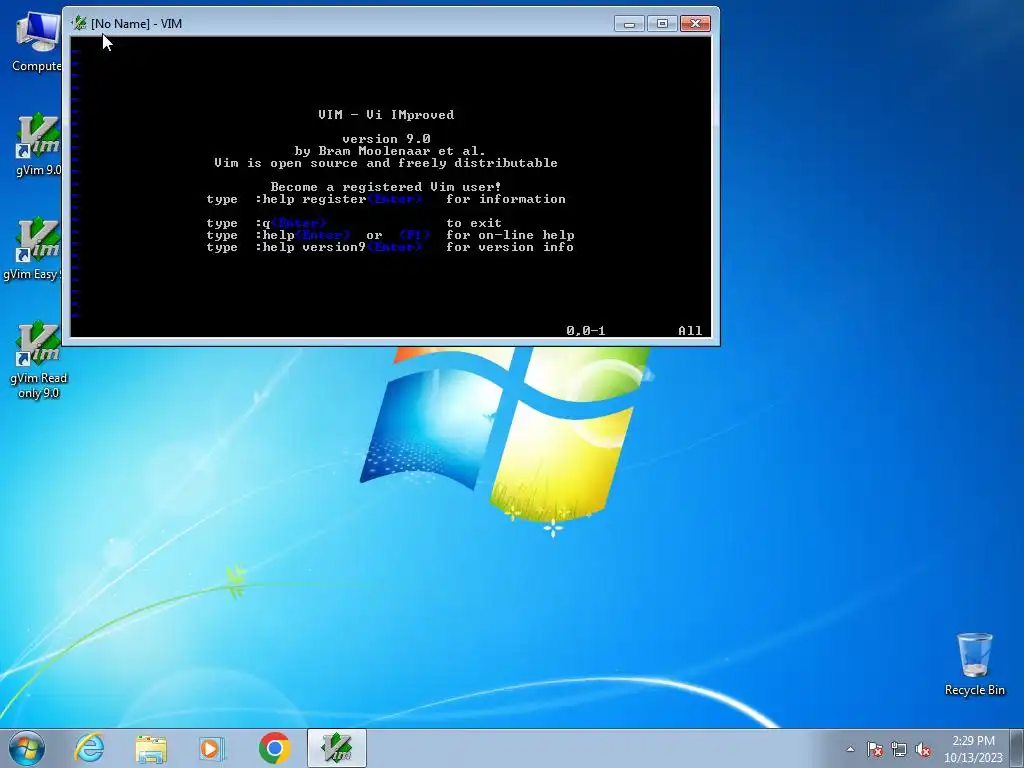Click the ':help register' command text
Image resolution: width=1024 pixels, height=768 pixels.
click(310, 199)
